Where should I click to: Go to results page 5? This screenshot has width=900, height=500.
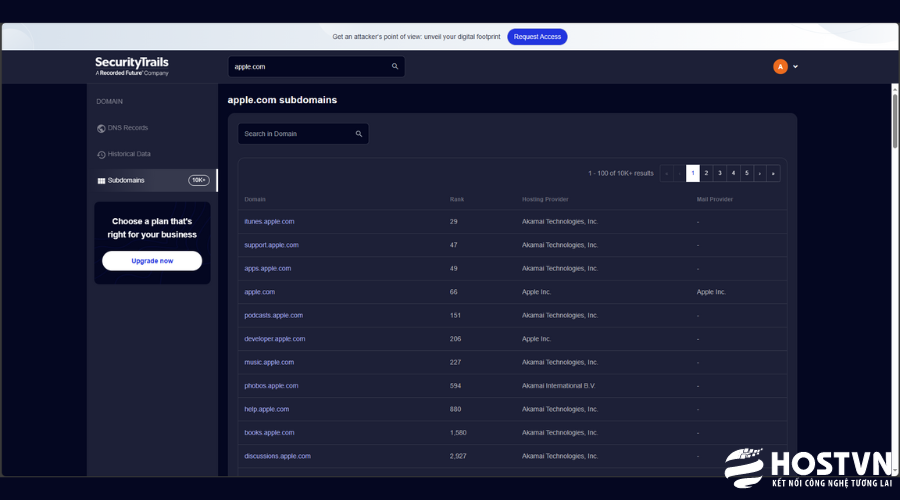click(x=747, y=173)
